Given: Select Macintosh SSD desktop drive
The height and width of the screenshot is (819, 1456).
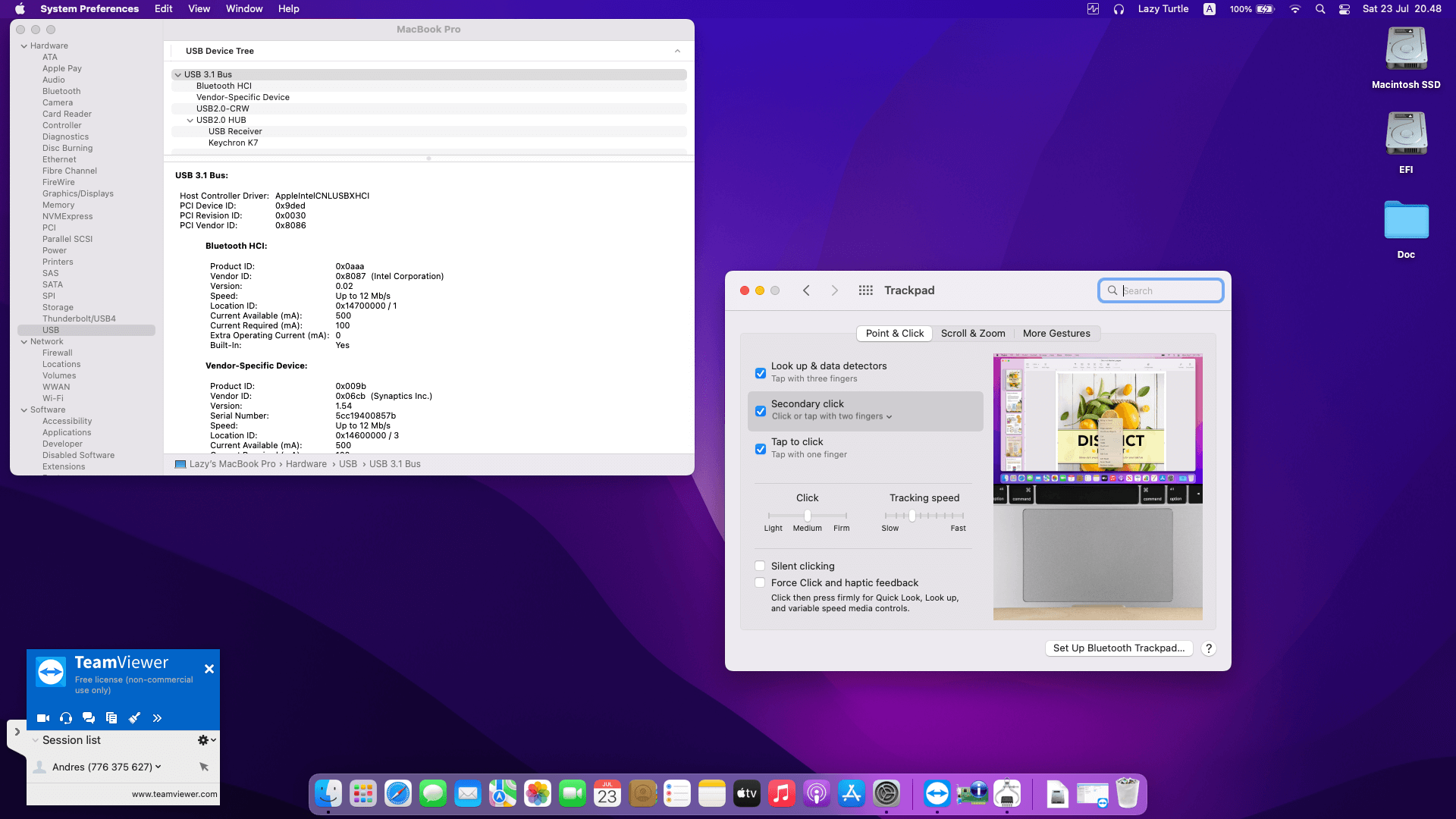Looking at the screenshot, I should [1406, 58].
